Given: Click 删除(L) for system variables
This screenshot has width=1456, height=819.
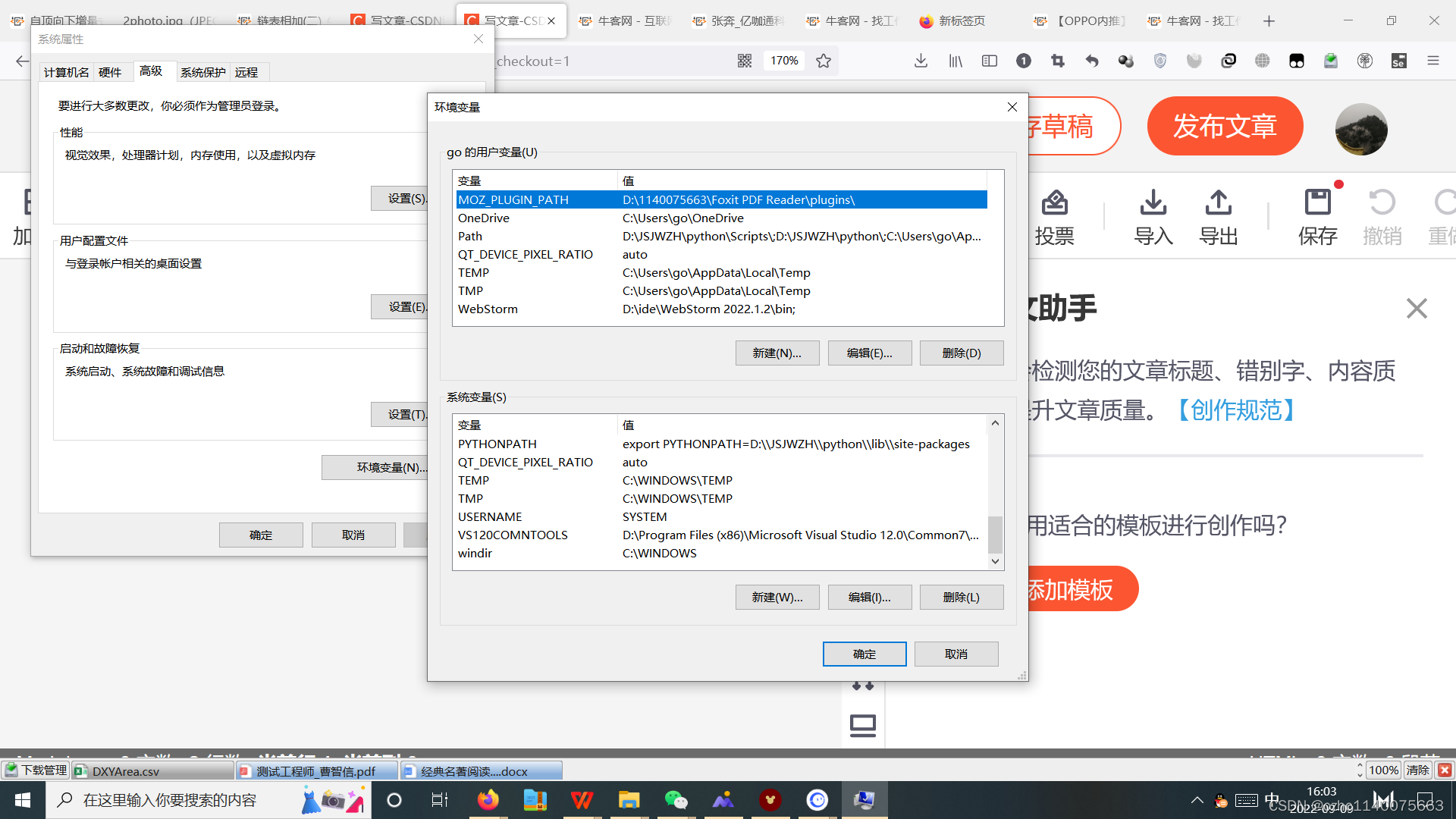Looking at the screenshot, I should [x=962, y=598].
